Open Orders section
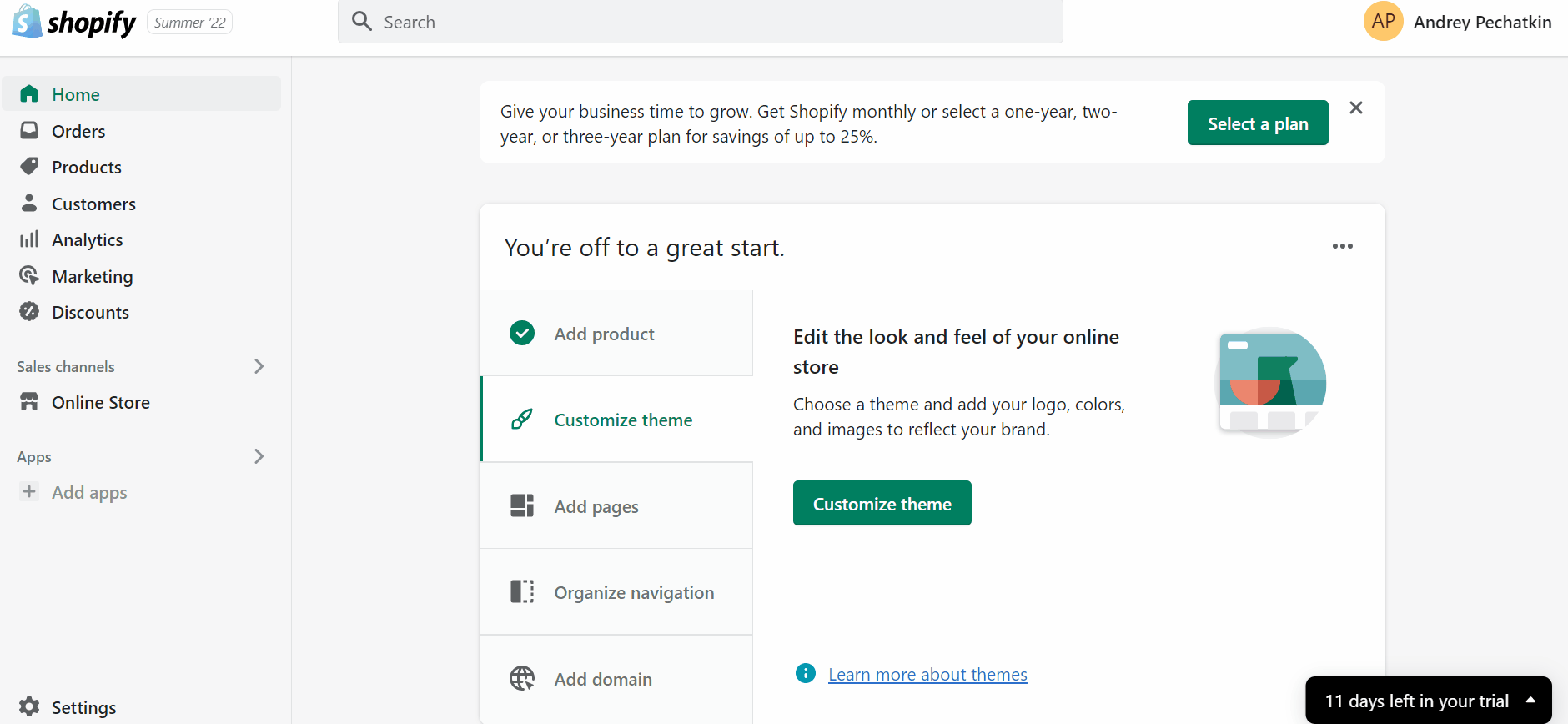The height and width of the screenshot is (724, 1568). point(78,131)
